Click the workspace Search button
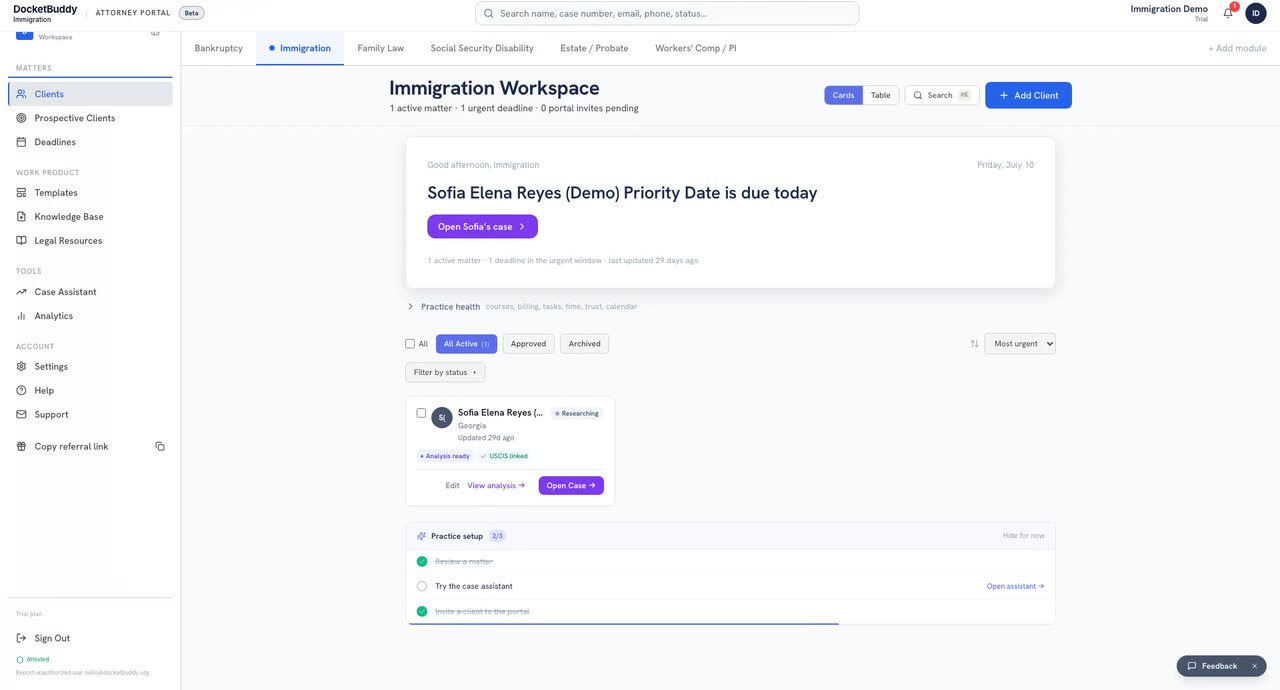Screen dimensions: 1280x690 click(x=942, y=95)
